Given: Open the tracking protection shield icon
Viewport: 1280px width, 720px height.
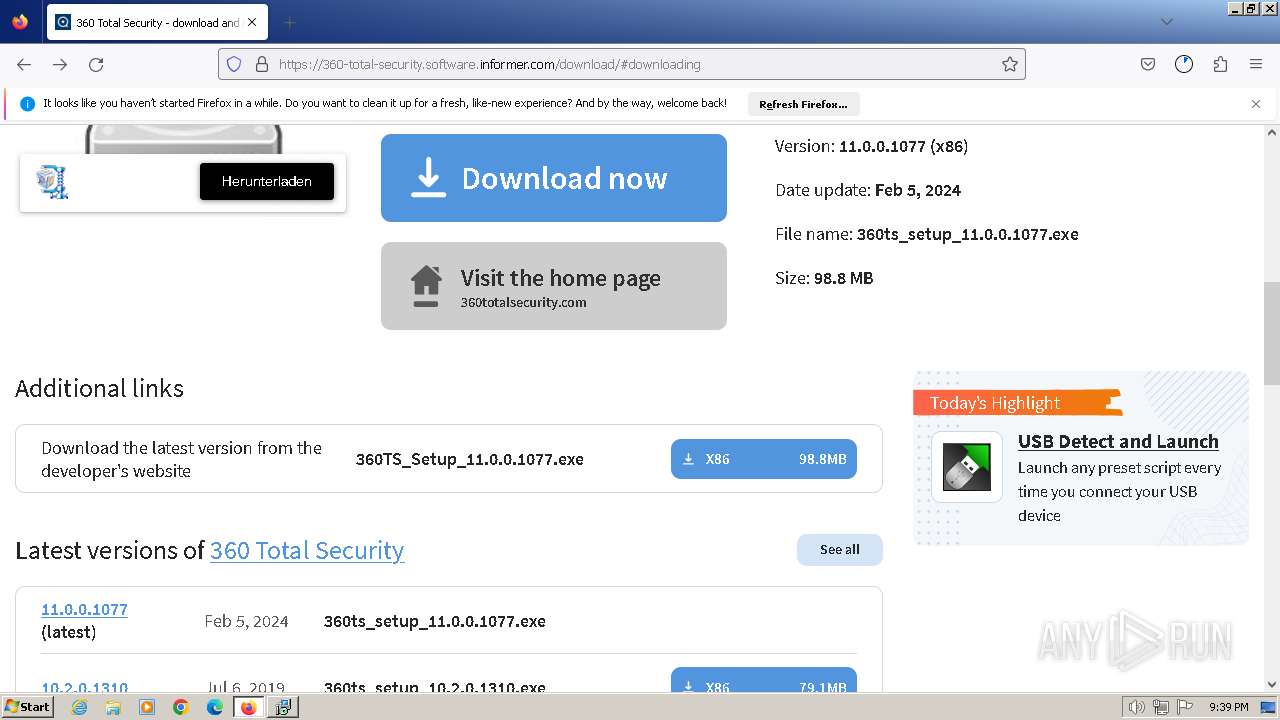Looking at the screenshot, I should tap(234, 64).
